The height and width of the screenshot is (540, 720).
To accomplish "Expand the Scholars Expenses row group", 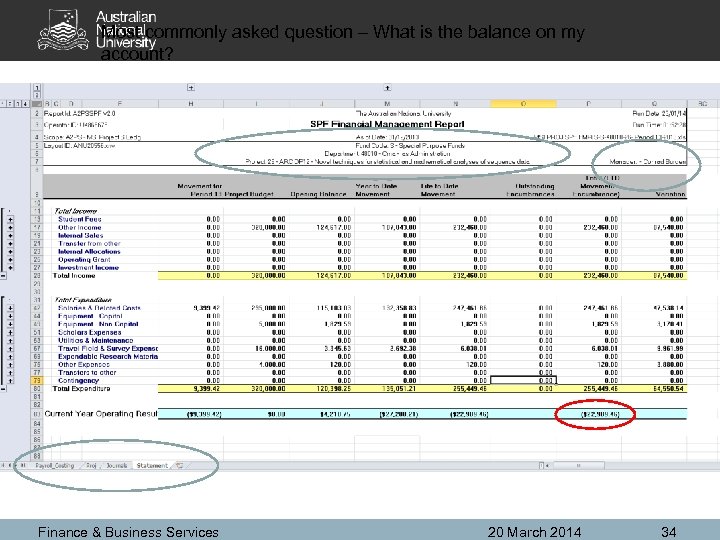I will click(x=11, y=332).
